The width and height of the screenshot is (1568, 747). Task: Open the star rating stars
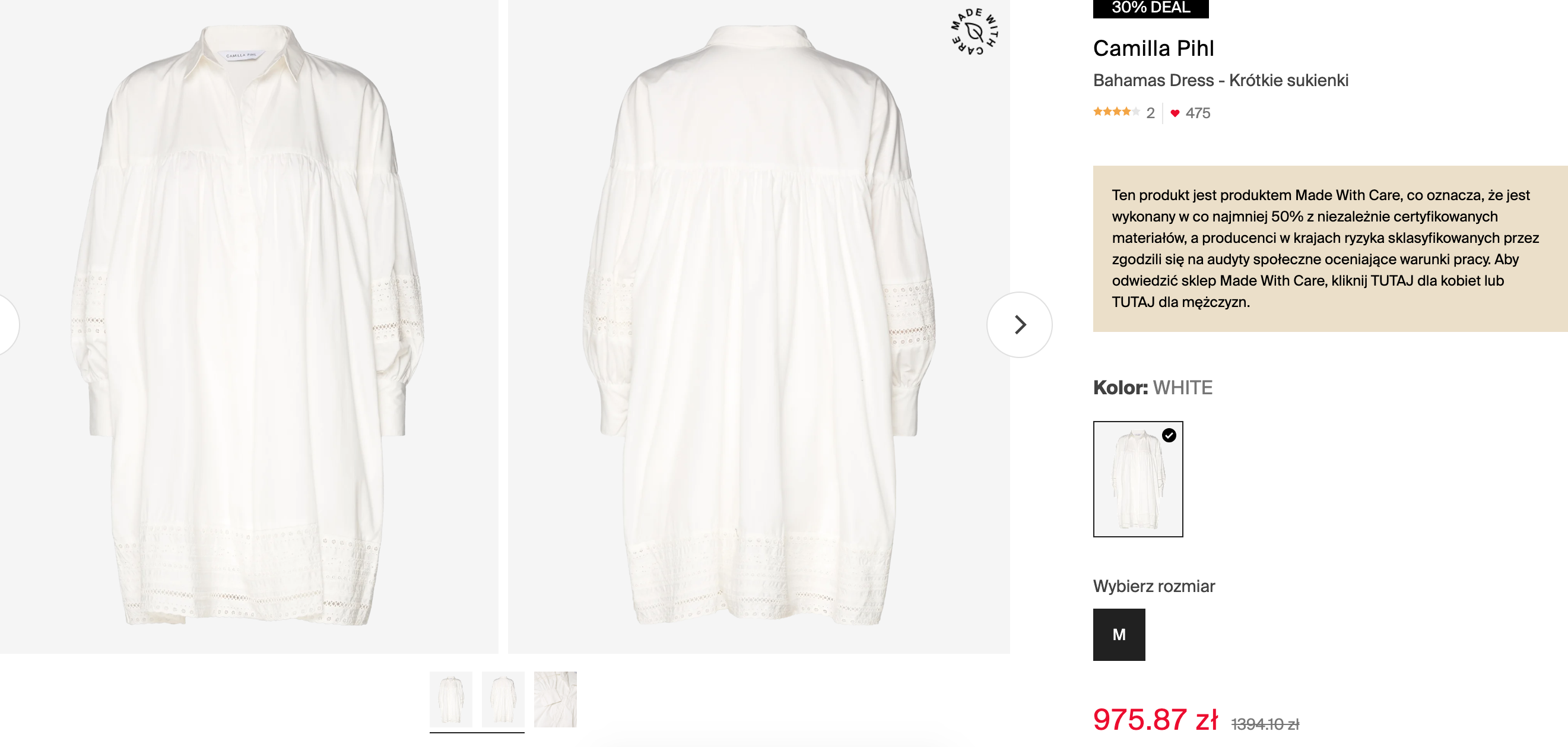pos(1116,112)
